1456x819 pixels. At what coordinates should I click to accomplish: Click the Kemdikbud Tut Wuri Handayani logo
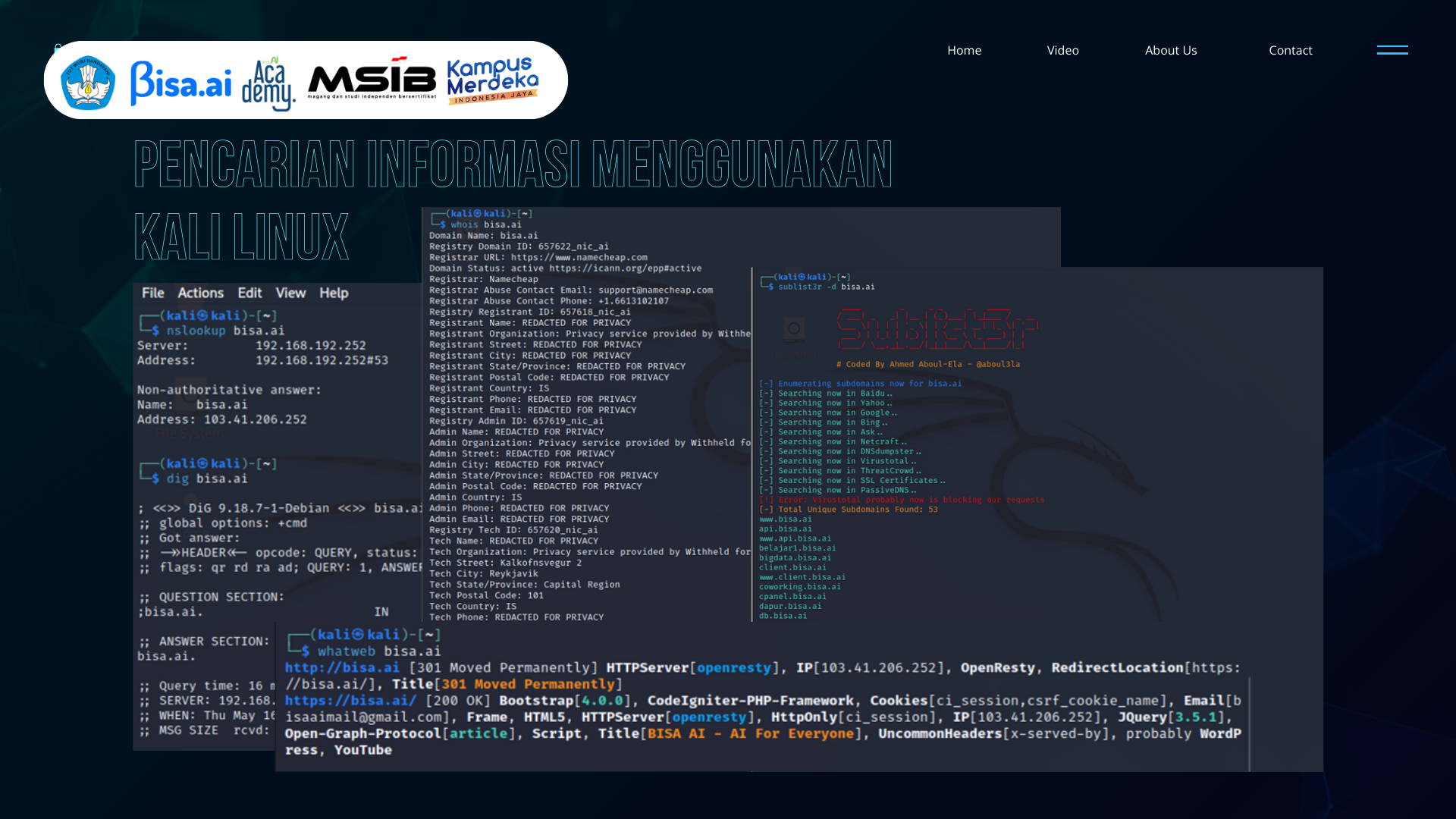point(88,83)
